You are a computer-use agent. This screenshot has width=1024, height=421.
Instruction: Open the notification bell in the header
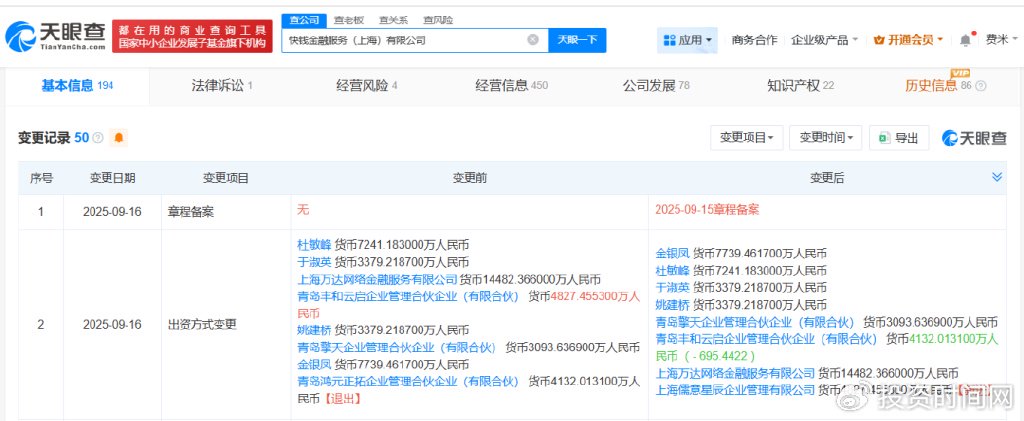tap(965, 40)
